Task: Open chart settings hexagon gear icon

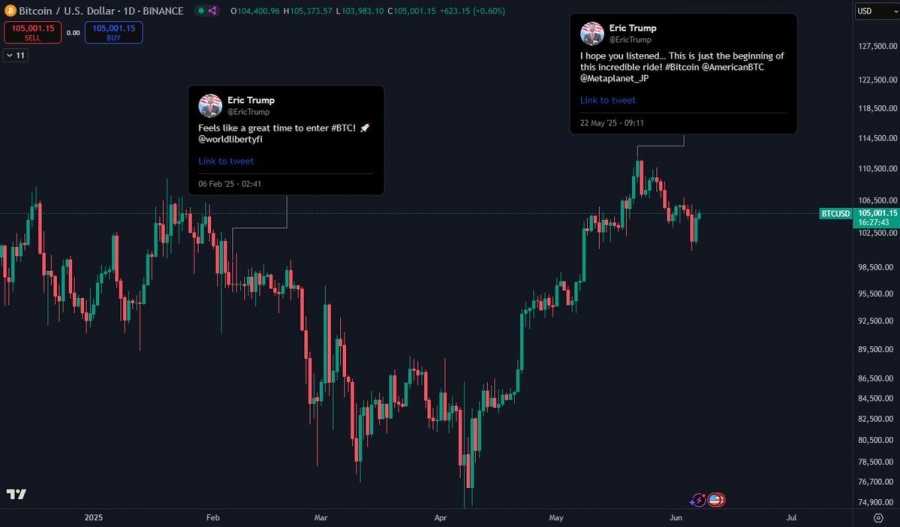Action: [878, 518]
